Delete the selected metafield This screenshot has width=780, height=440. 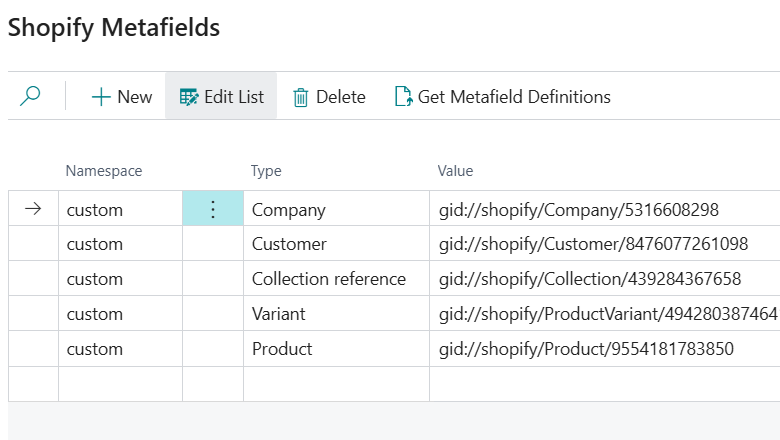(x=329, y=96)
